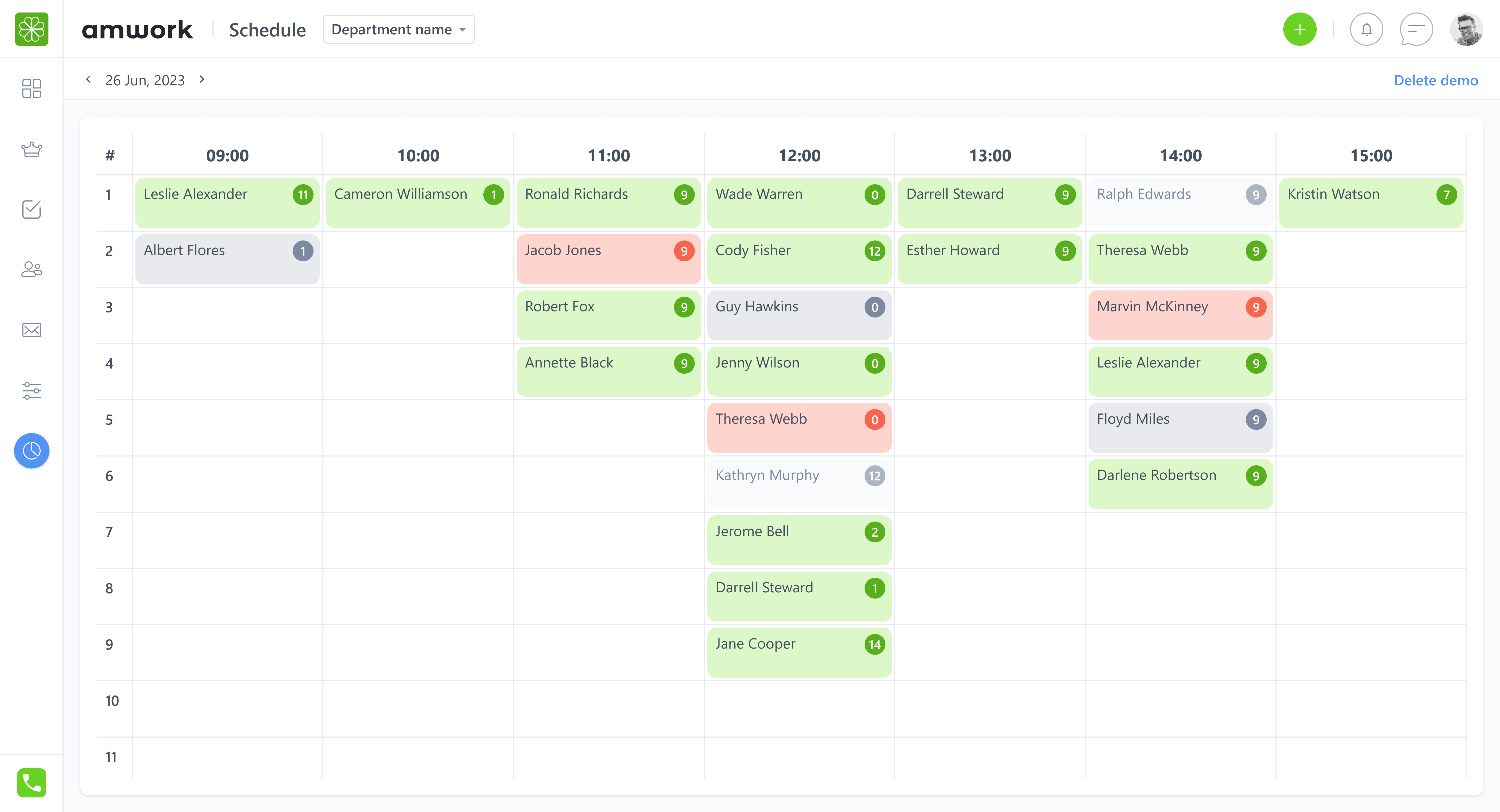1500x812 pixels.
Task: Open the tasks checkmark icon in sidebar
Action: click(x=32, y=210)
